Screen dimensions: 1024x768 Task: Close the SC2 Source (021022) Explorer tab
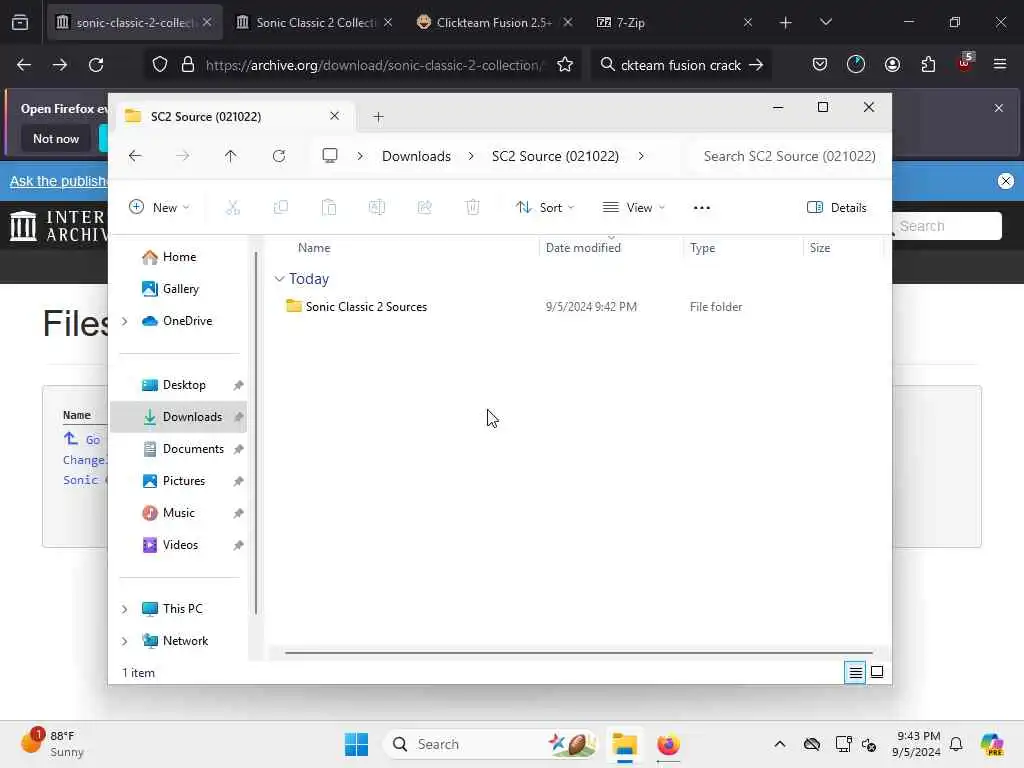(334, 116)
